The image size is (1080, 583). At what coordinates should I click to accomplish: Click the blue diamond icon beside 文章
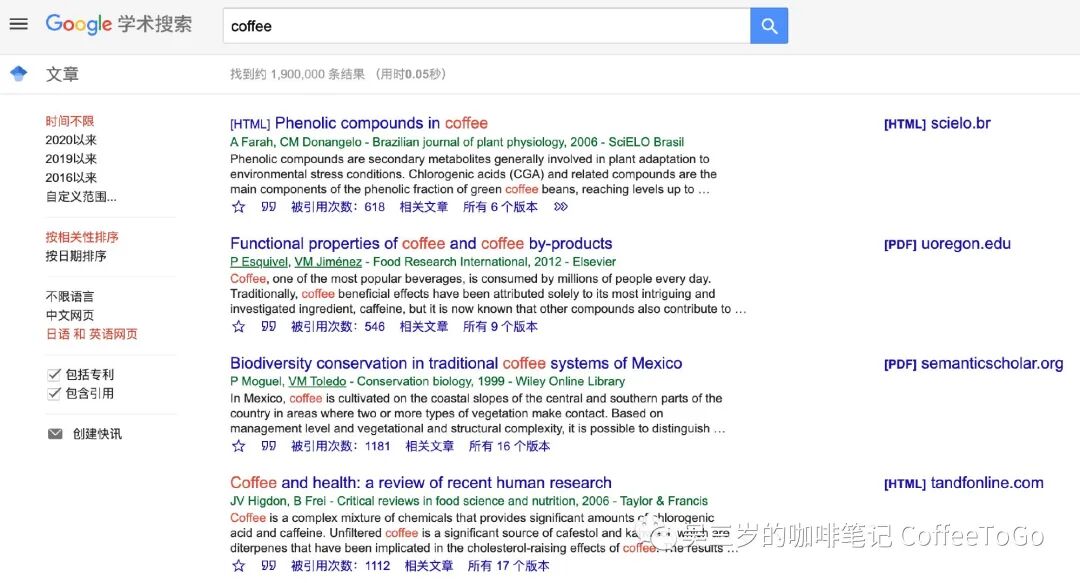pos(17,72)
